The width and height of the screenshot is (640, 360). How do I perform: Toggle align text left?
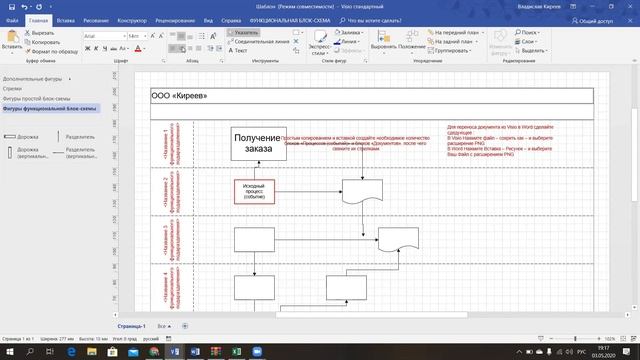coord(173,49)
